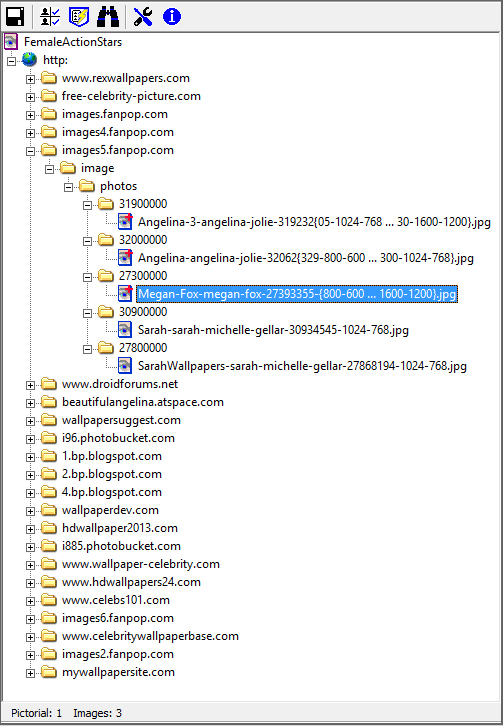Click the shield with lightning toolbar icon

coord(79,17)
